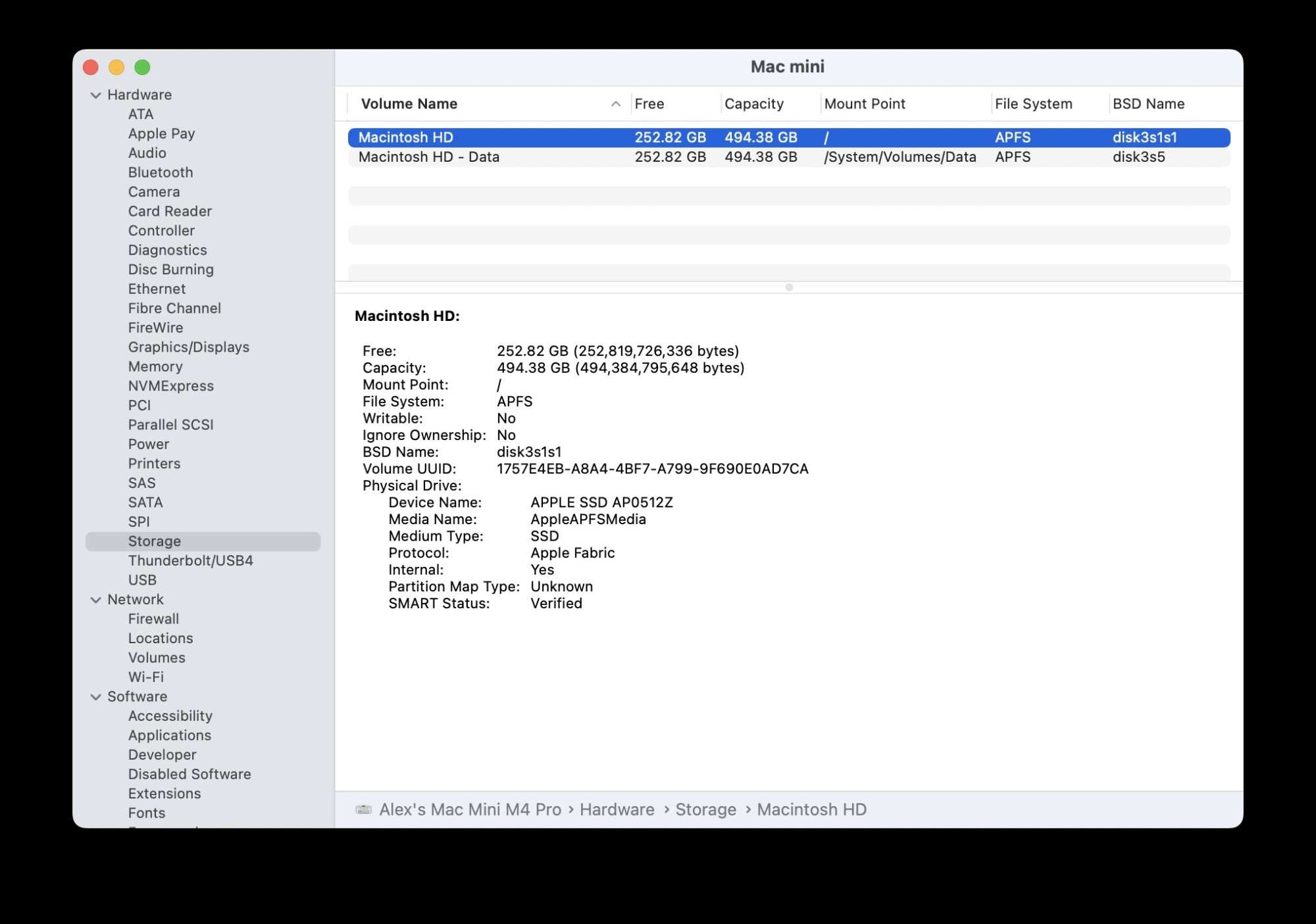Screen dimensions: 1316x924
Task: Open Applications under Software
Action: tap(169, 735)
